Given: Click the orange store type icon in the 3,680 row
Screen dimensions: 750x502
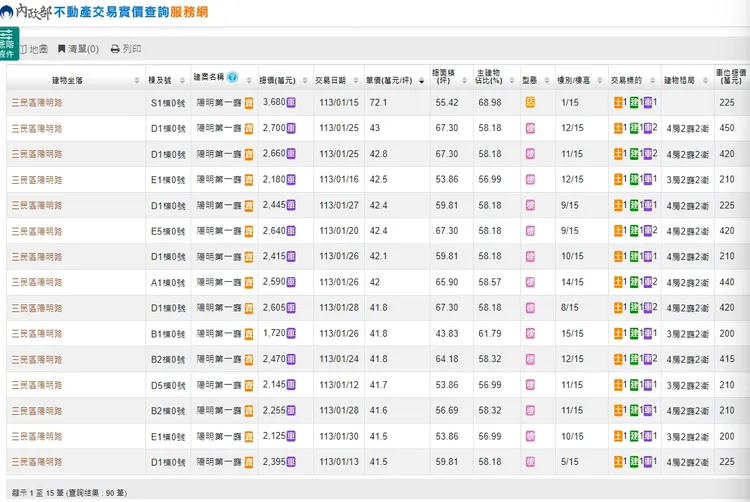Looking at the screenshot, I should pos(530,102).
